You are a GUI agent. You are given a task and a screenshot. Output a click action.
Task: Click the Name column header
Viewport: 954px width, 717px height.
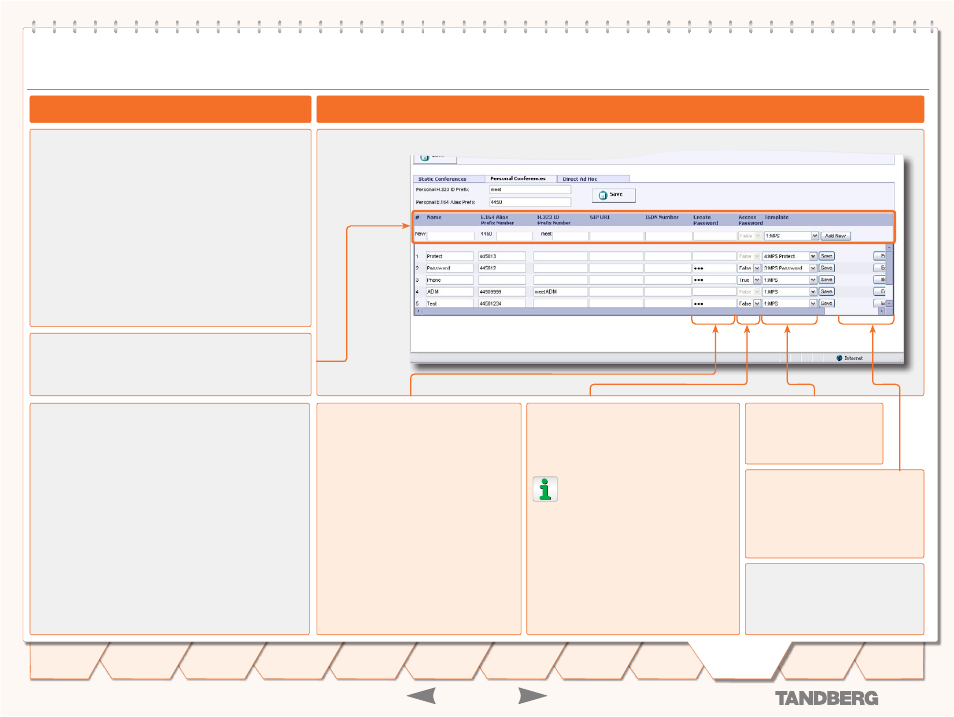click(x=434, y=217)
